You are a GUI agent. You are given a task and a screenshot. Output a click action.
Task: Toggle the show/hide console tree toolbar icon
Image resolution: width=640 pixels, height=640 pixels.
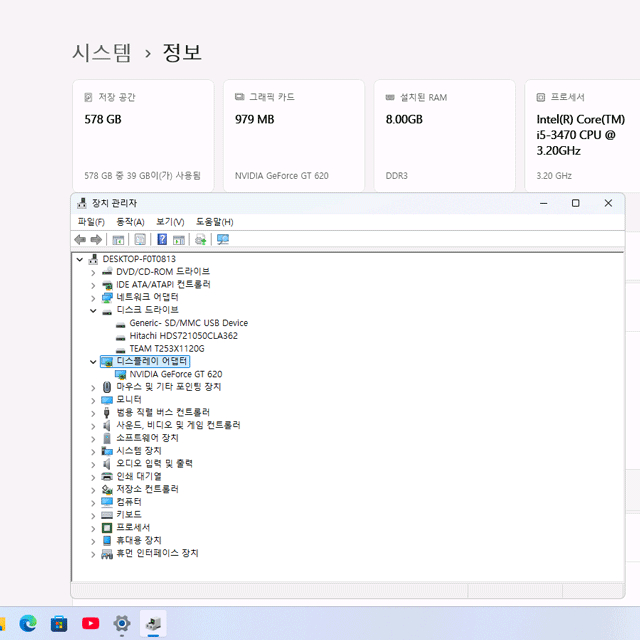(118, 240)
